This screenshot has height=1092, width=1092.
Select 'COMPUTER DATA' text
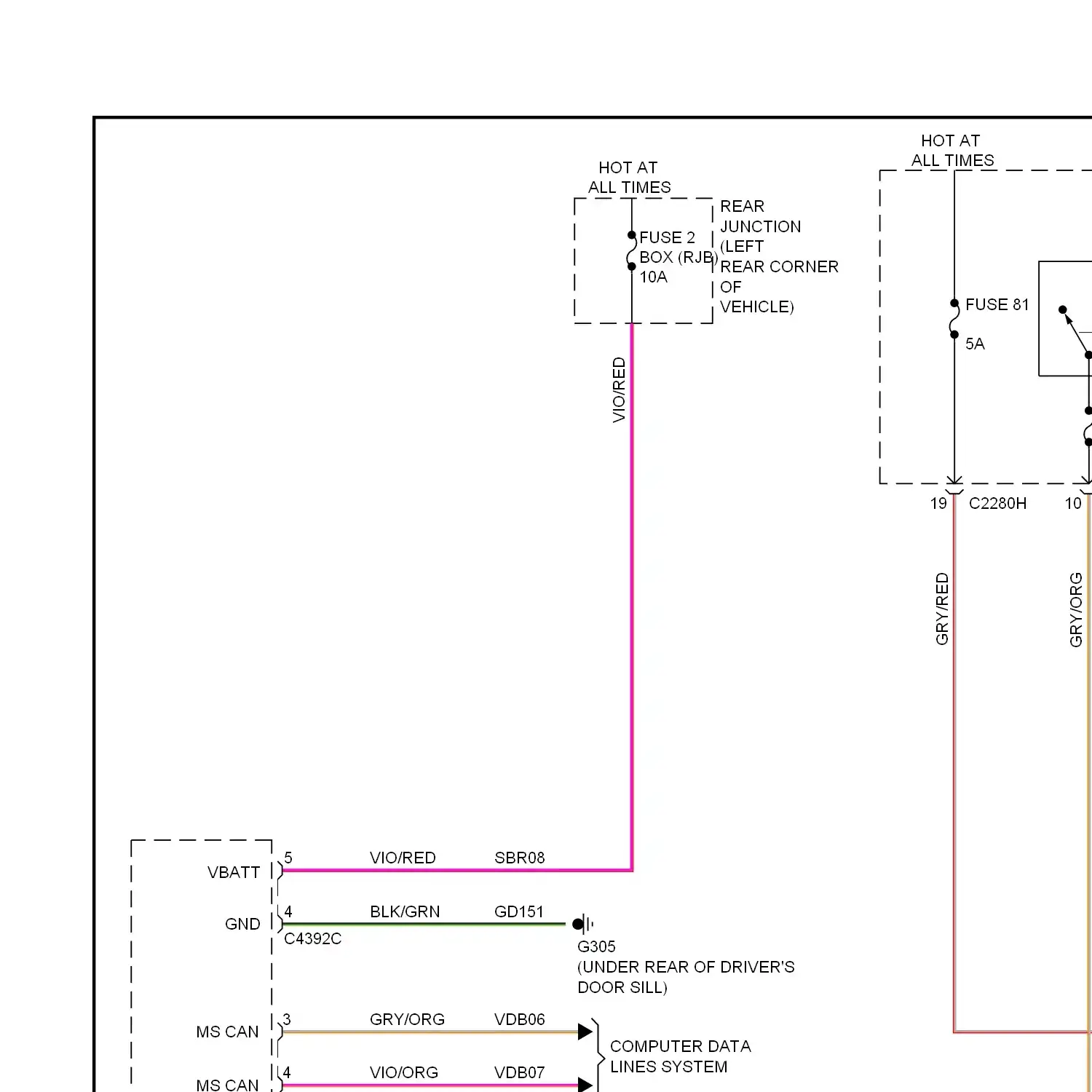click(x=681, y=1046)
